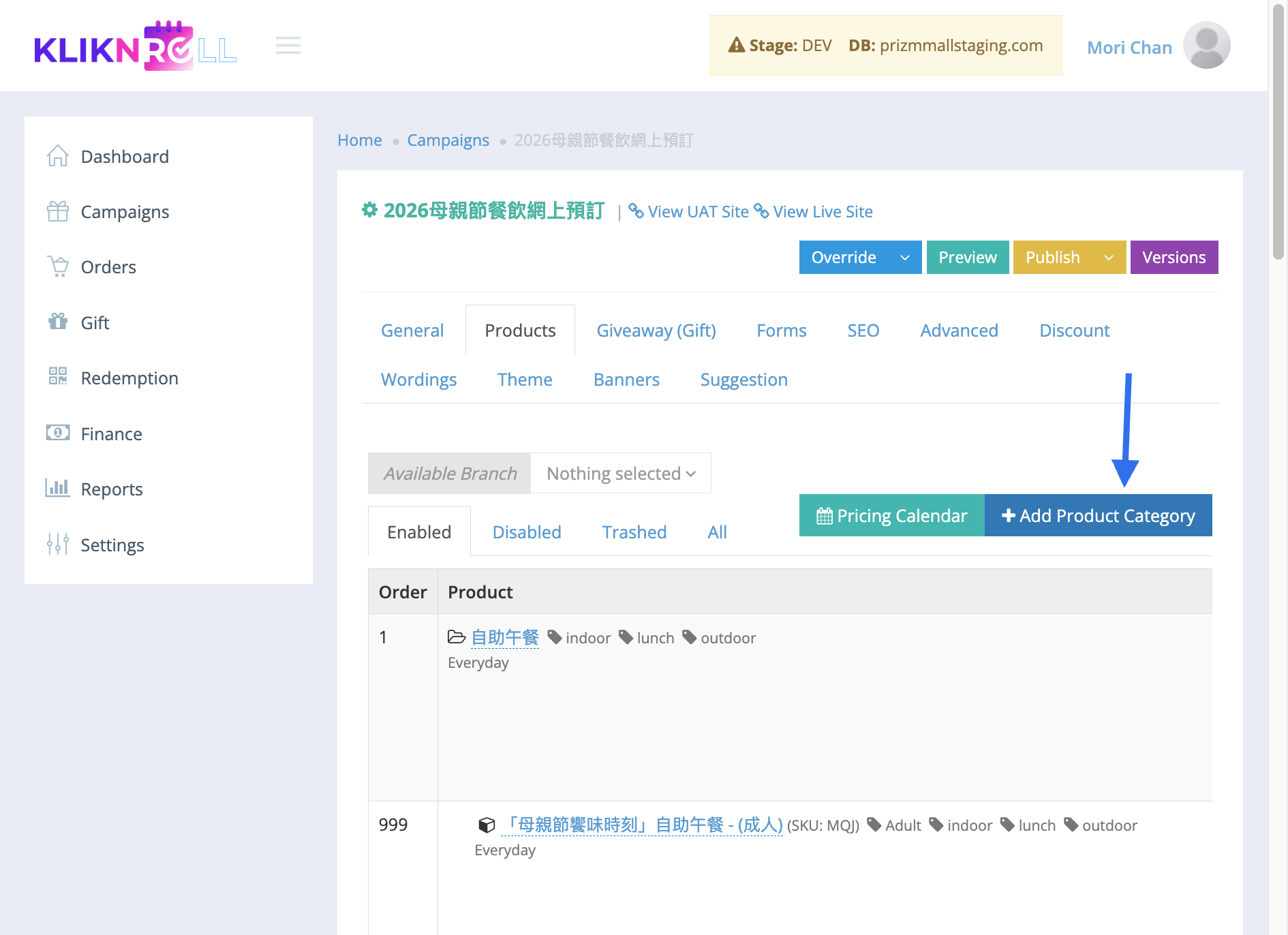Click the Gift sidebar icon
Screen dimensions: 1288x935
click(58, 322)
